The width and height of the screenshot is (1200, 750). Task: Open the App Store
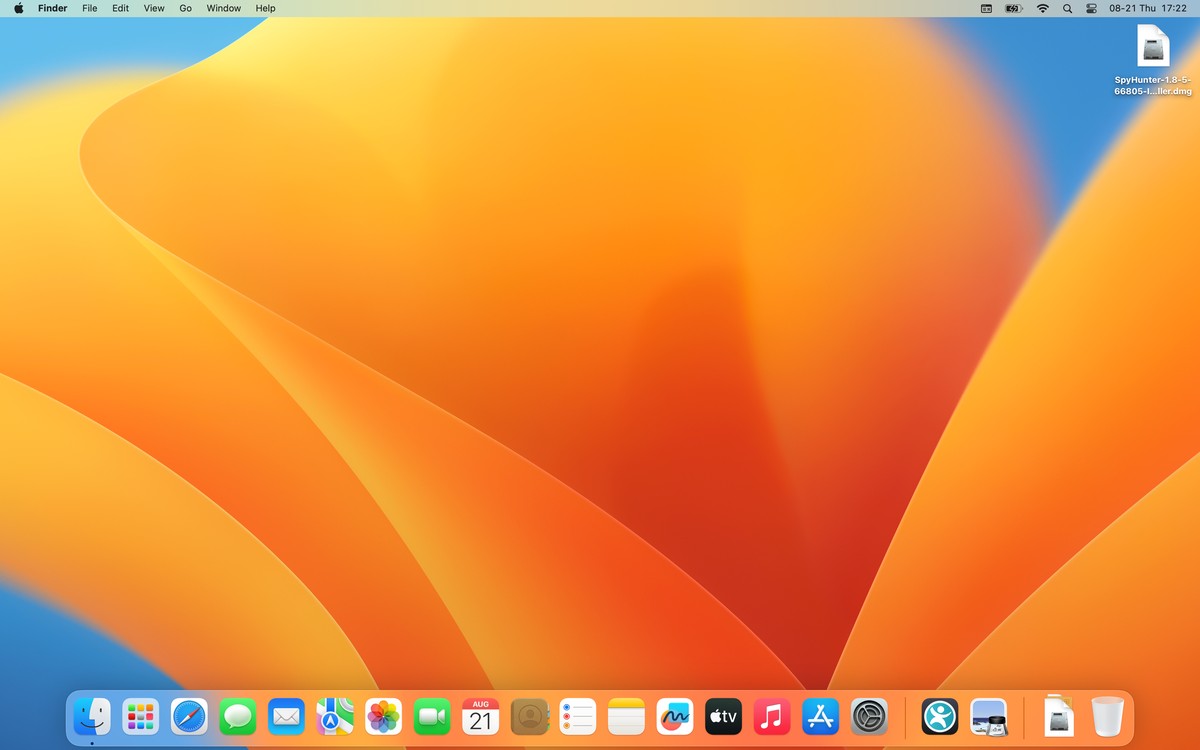(x=821, y=717)
